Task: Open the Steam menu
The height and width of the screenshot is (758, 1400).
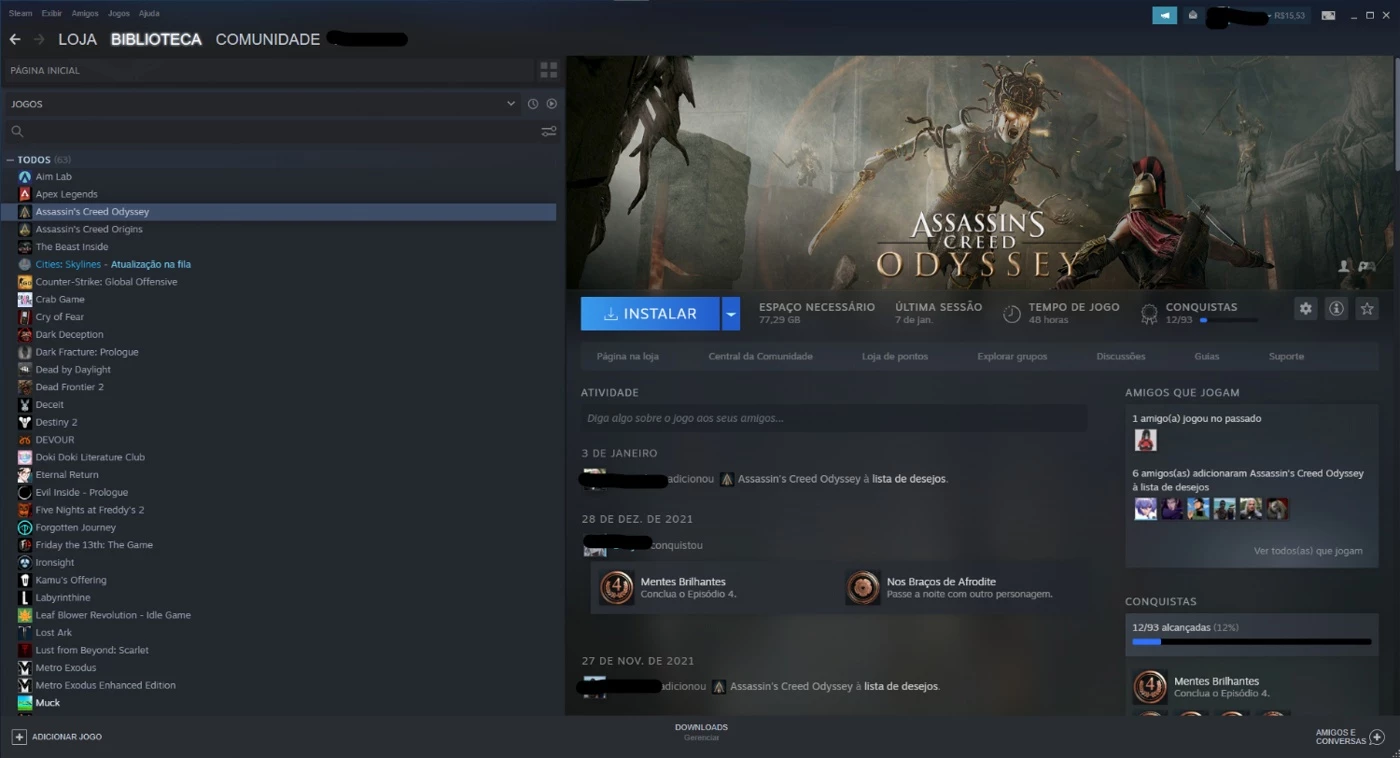Action: pos(20,14)
